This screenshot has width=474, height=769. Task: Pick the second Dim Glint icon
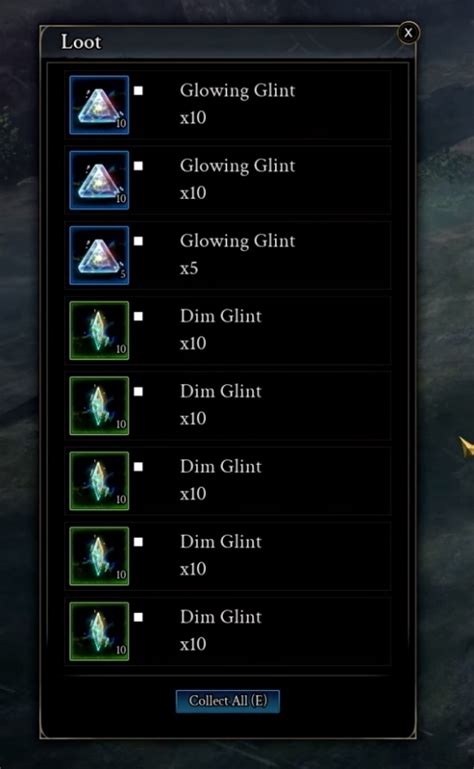[x=99, y=406]
